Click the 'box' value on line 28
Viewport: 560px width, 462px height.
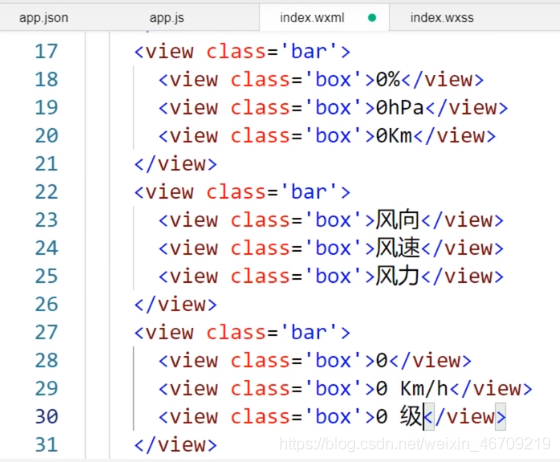click(x=334, y=361)
